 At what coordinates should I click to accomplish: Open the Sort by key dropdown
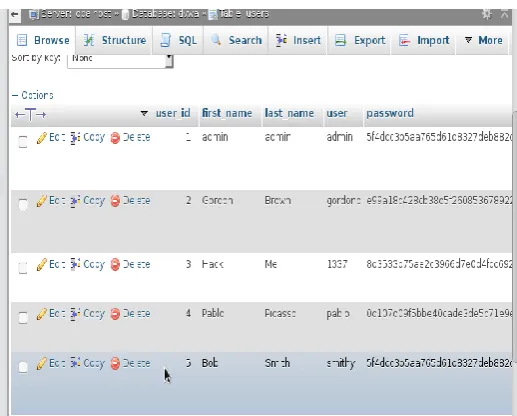[120, 61]
